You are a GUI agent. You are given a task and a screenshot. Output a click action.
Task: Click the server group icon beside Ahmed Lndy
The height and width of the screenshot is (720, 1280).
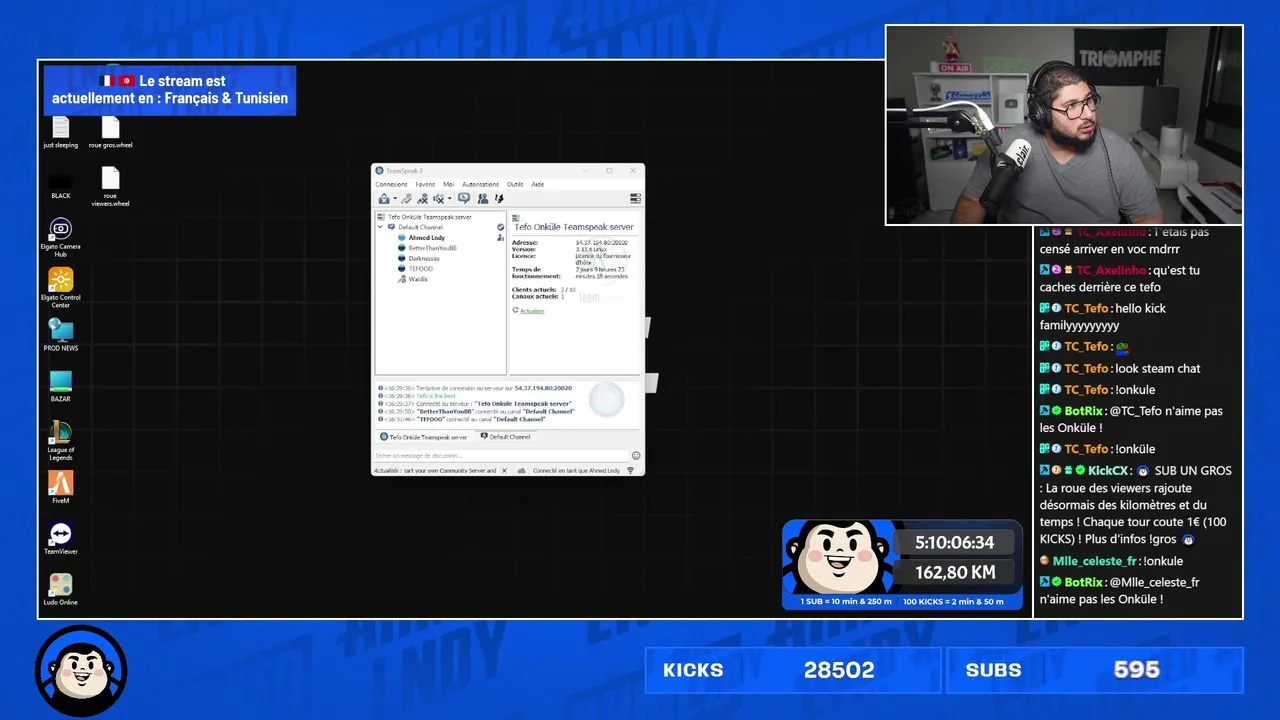pos(501,238)
